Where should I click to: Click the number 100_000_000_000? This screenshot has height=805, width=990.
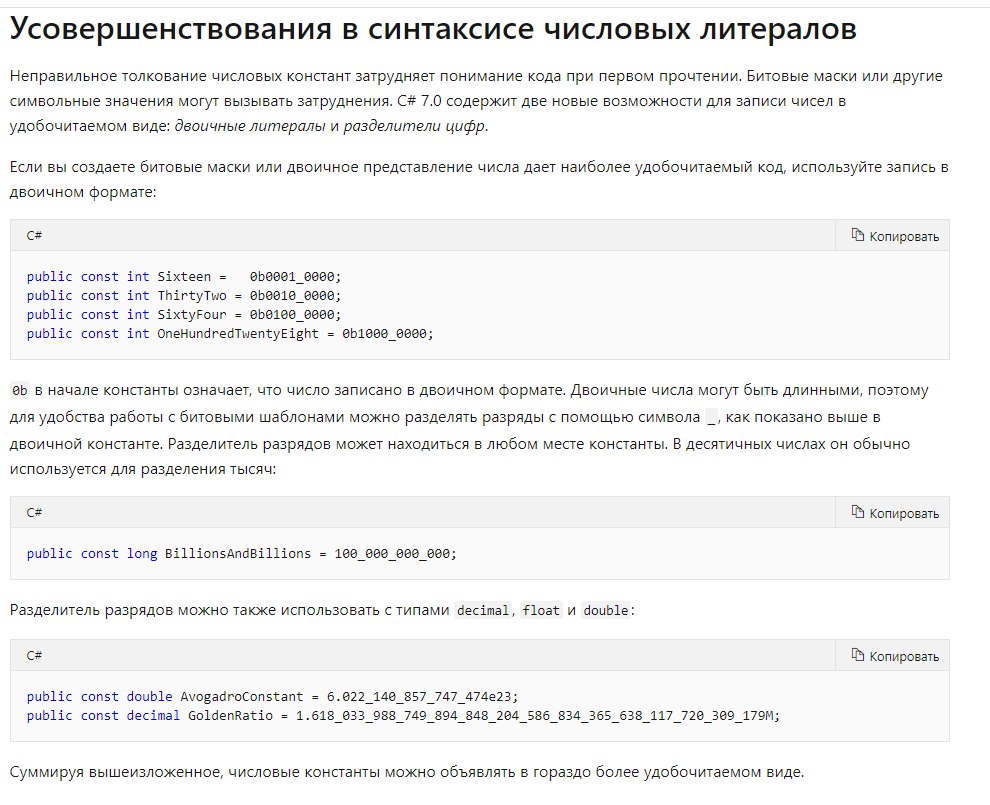point(392,554)
